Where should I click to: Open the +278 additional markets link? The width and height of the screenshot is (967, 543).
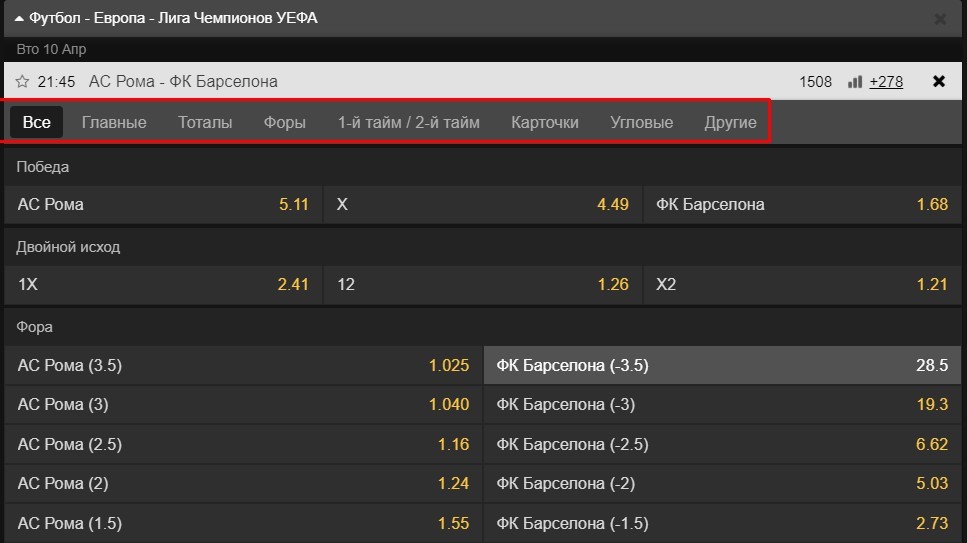point(886,81)
